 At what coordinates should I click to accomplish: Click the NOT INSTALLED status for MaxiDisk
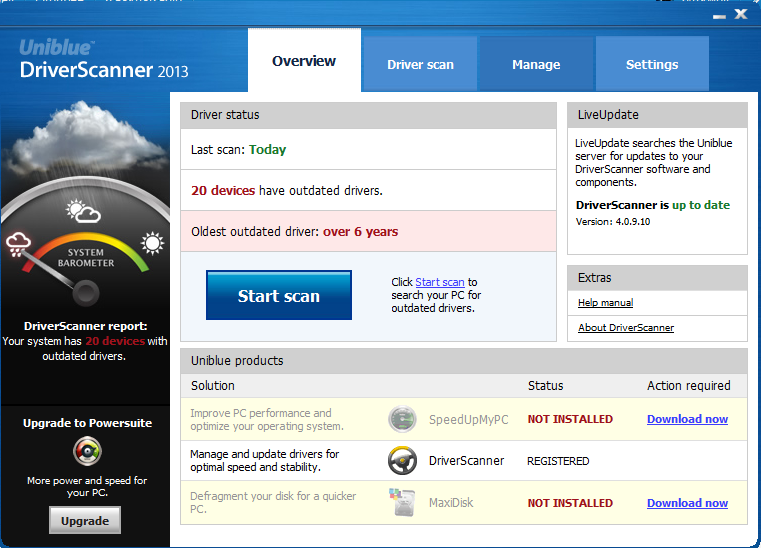tap(570, 503)
